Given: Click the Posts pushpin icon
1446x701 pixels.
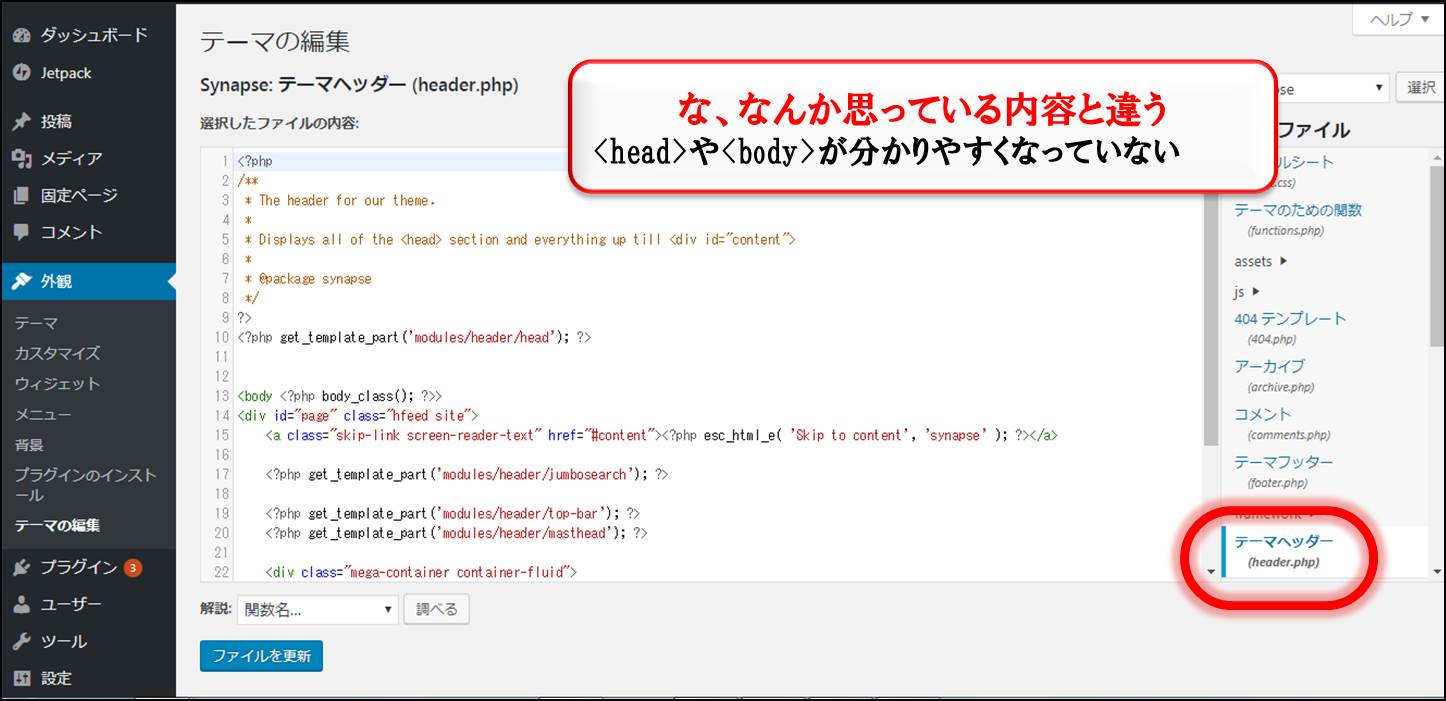Looking at the screenshot, I should (x=21, y=122).
